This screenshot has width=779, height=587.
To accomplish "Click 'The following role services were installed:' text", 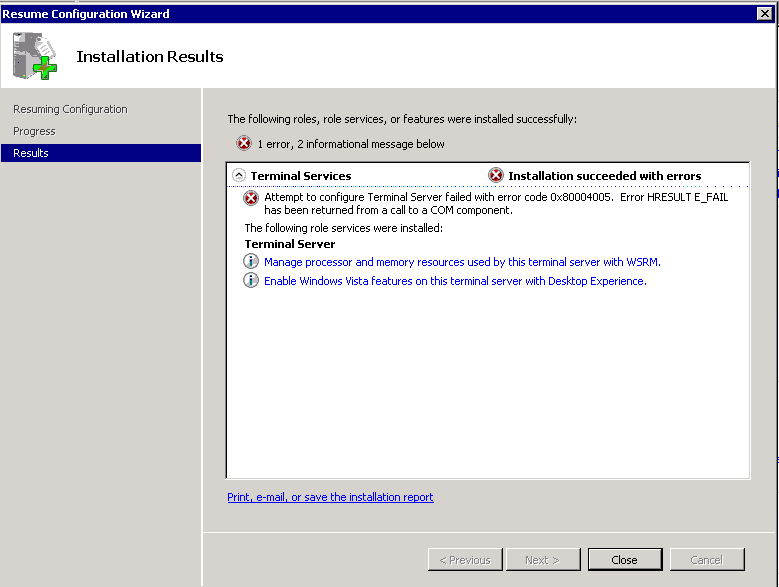I will [343, 228].
